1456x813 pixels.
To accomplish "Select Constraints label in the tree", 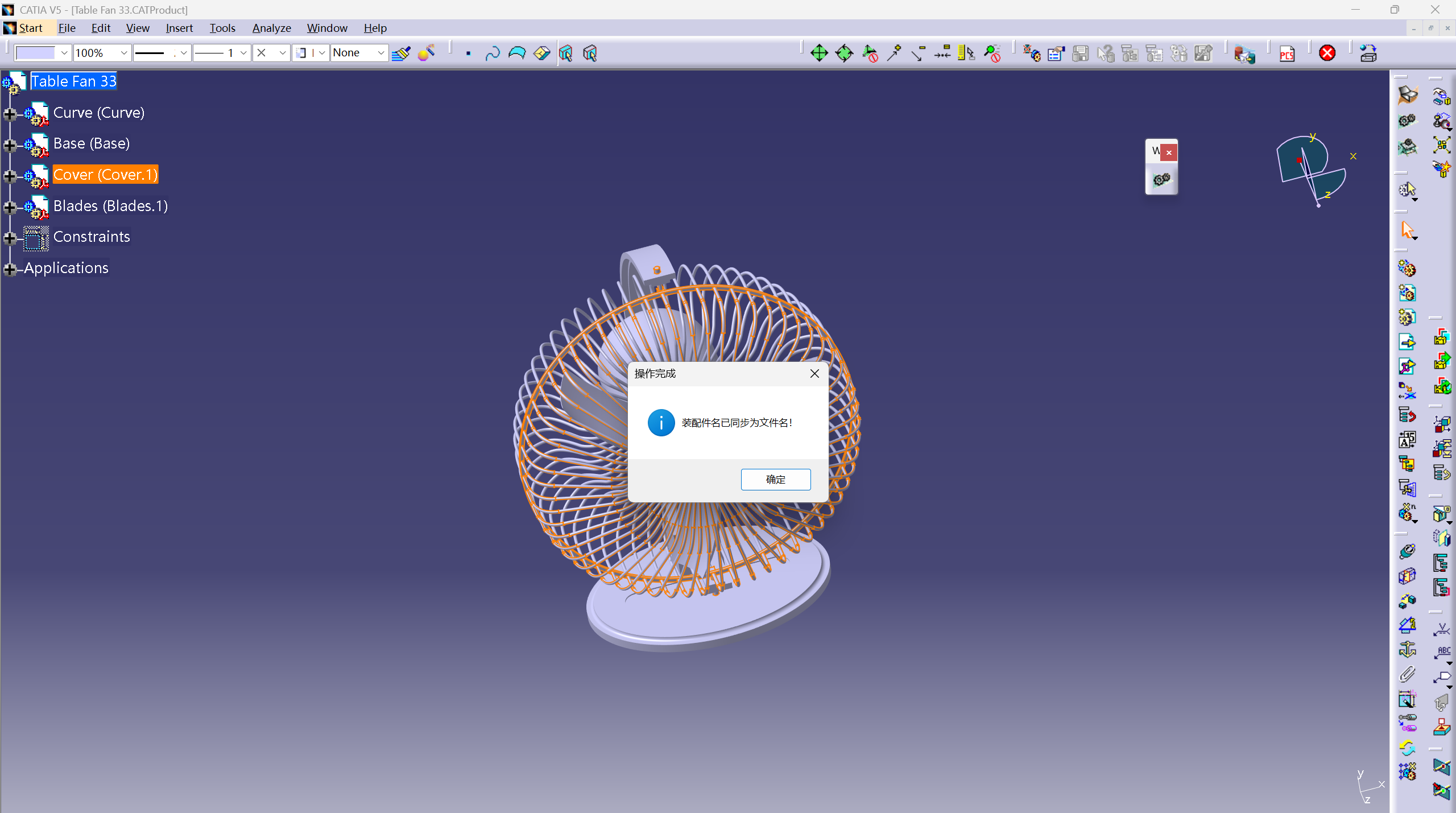I will pyautogui.click(x=92, y=236).
